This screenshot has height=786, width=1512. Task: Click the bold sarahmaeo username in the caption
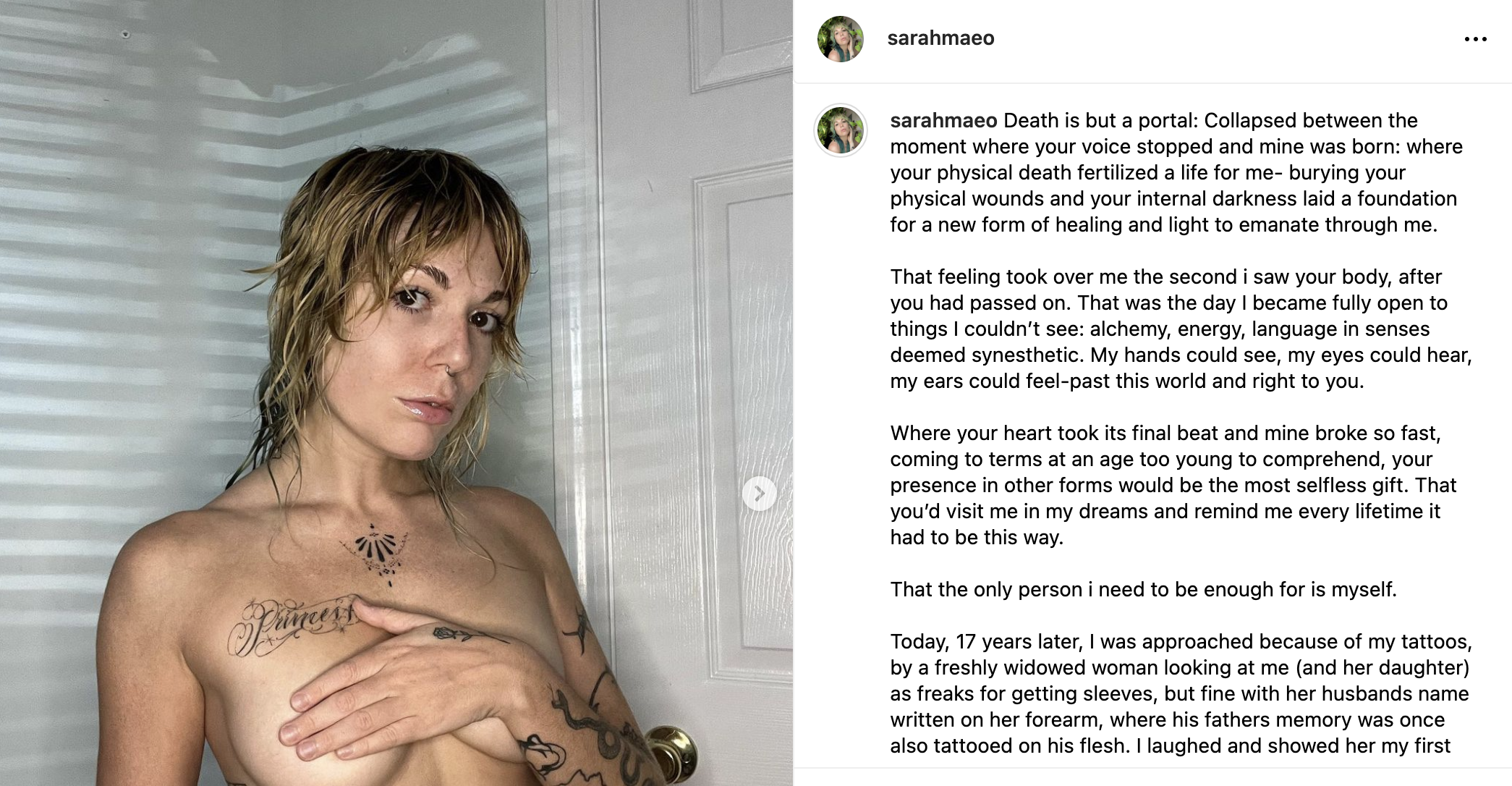943,120
